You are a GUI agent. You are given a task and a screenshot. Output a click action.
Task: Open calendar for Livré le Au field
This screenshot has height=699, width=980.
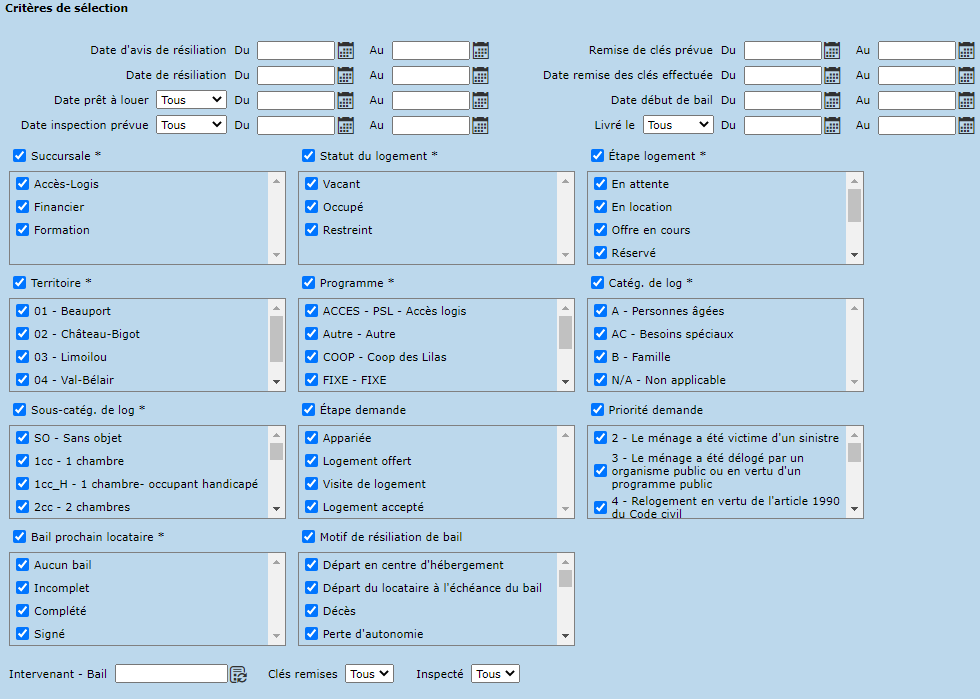coord(966,125)
